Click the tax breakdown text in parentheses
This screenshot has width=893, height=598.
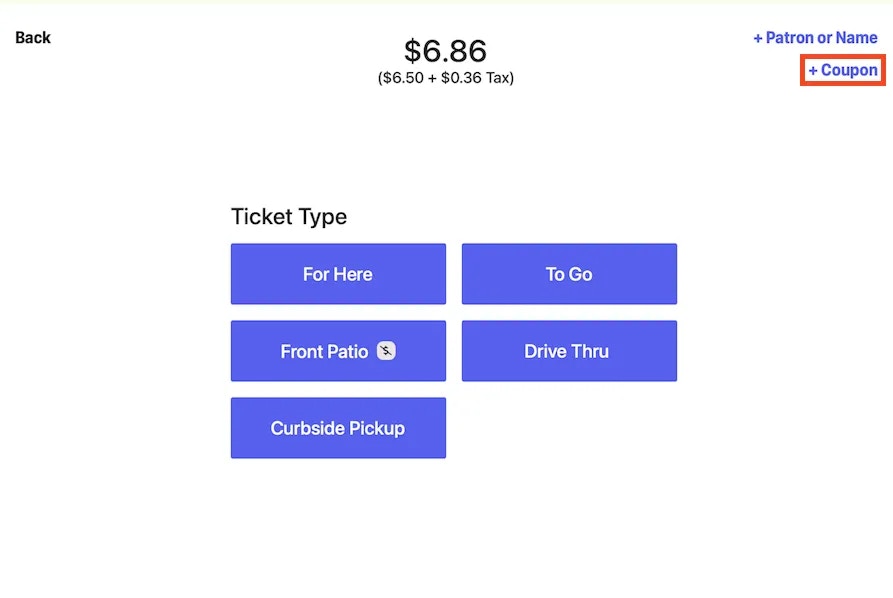(446, 77)
